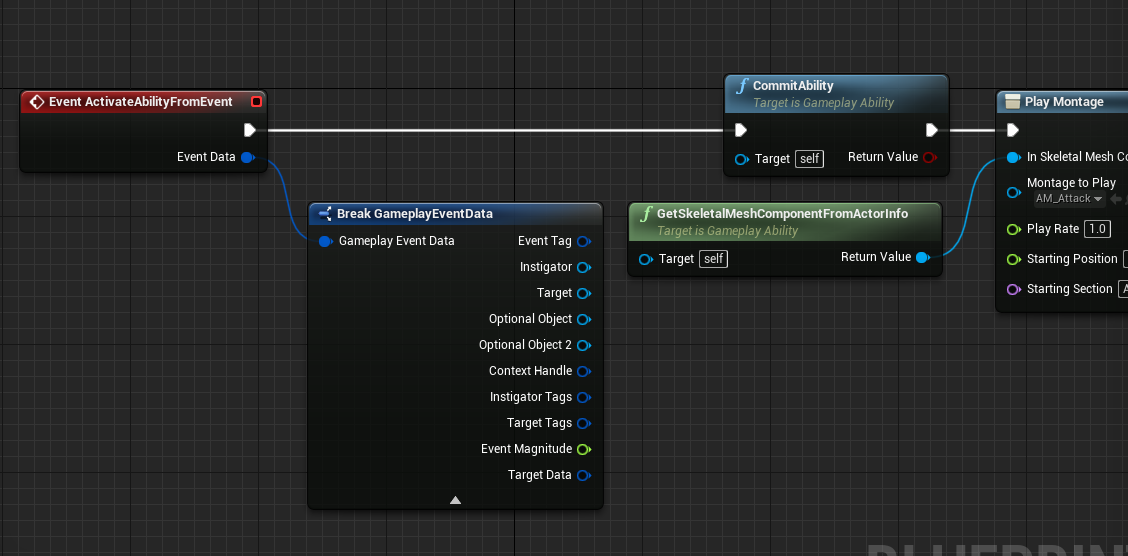Click the Event Tag output pin
Image resolution: width=1128 pixels, height=556 pixels.
[584, 241]
